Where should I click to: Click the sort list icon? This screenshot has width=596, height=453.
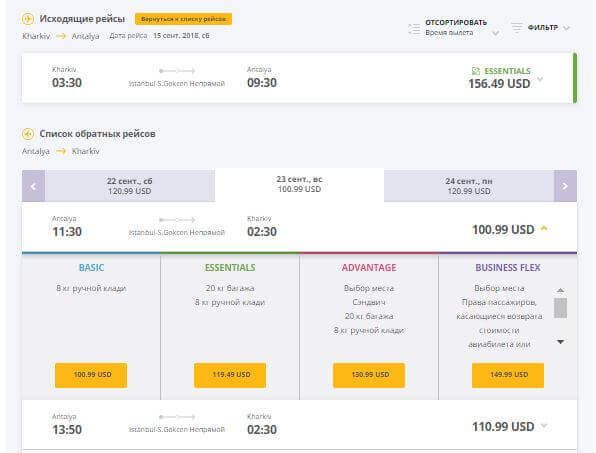[414, 29]
